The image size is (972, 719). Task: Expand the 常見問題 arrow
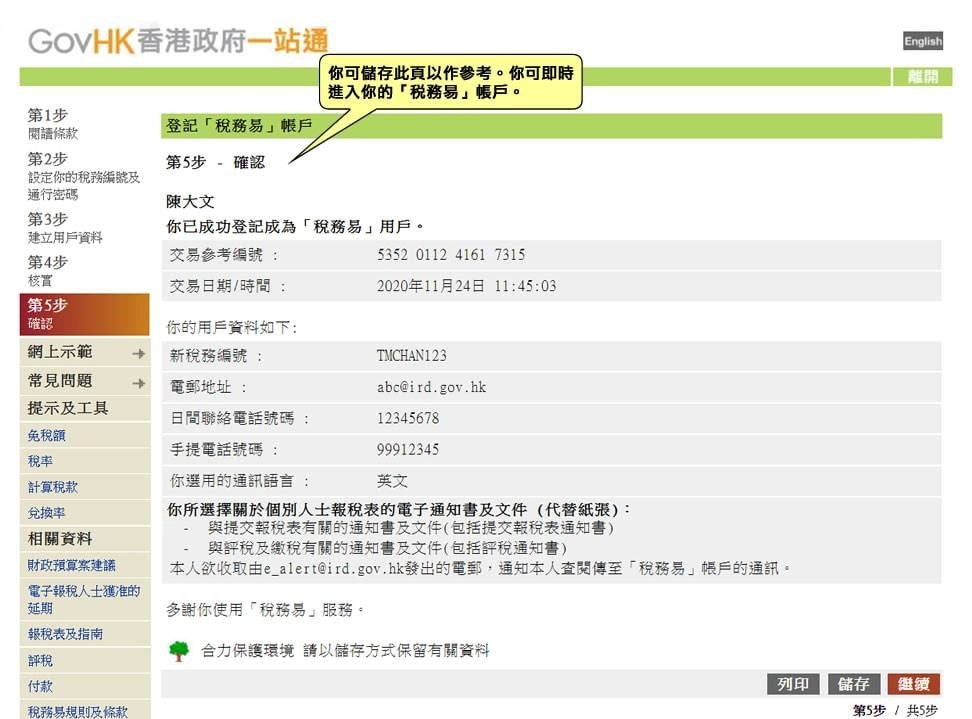coord(138,383)
